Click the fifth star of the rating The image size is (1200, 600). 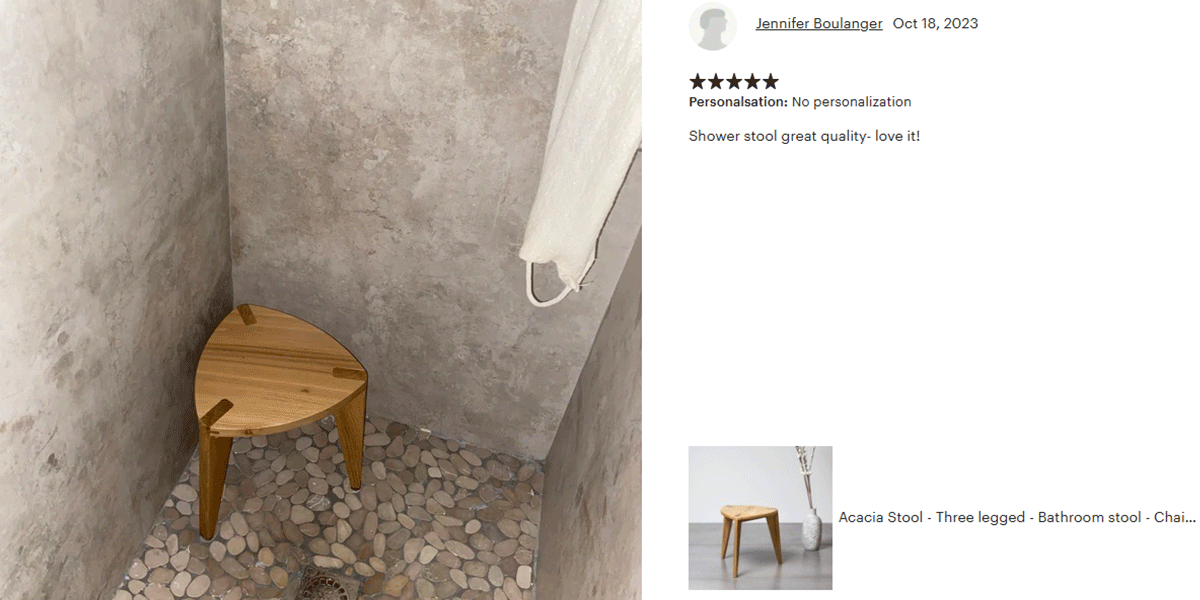769,81
